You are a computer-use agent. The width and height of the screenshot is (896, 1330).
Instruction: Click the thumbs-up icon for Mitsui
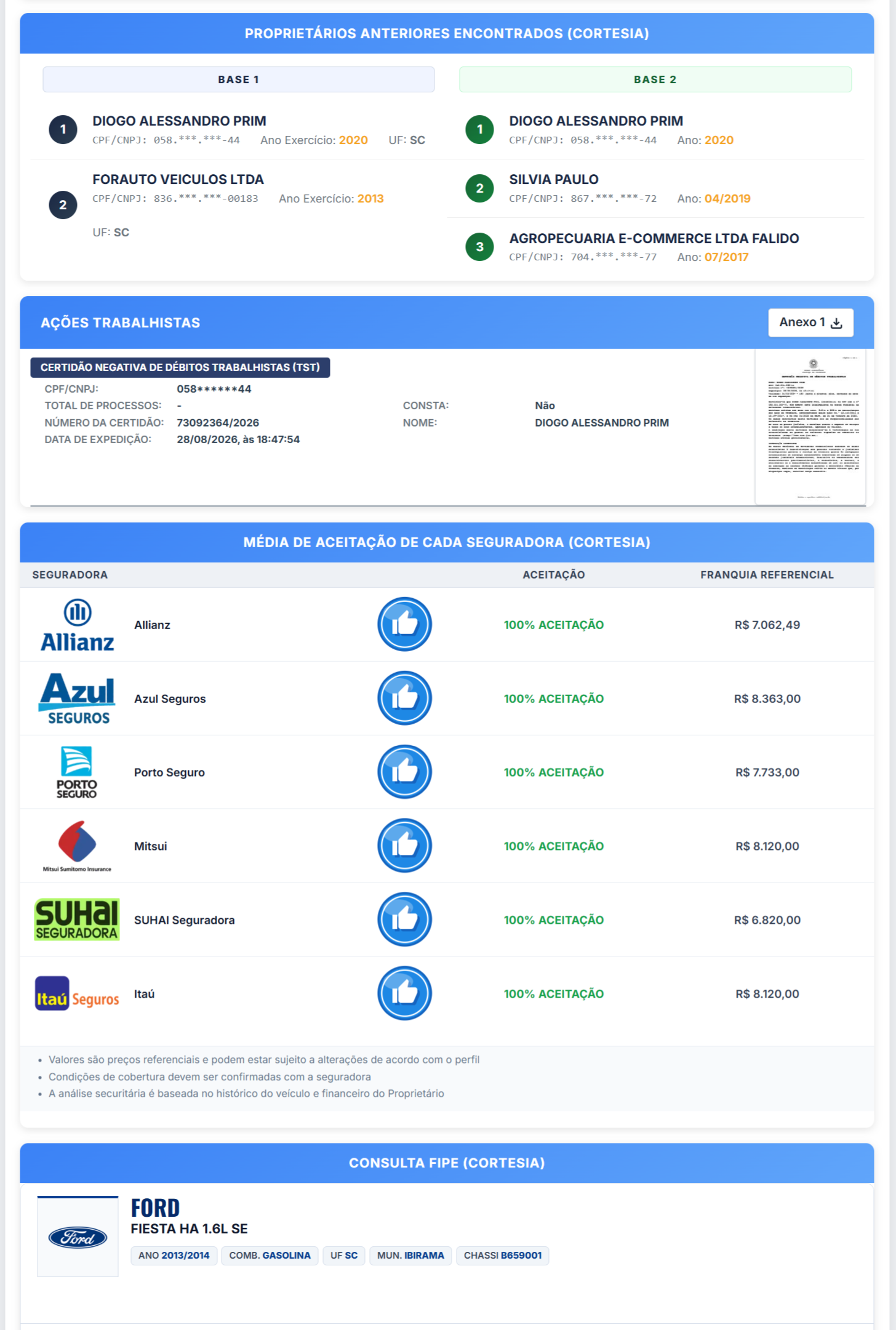click(404, 846)
